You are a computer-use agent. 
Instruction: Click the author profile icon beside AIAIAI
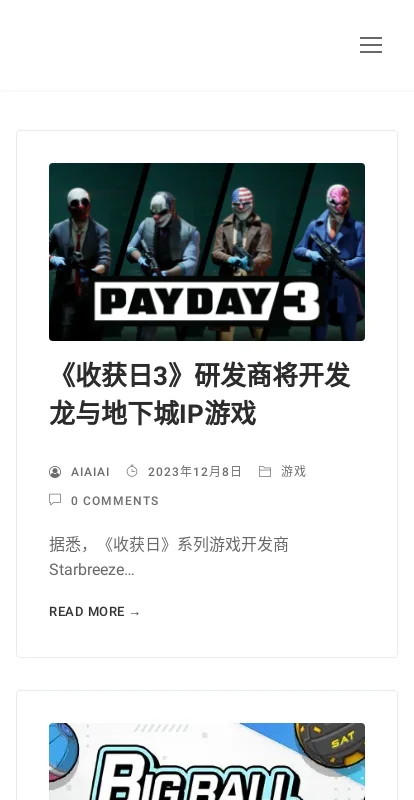[55, 472]
